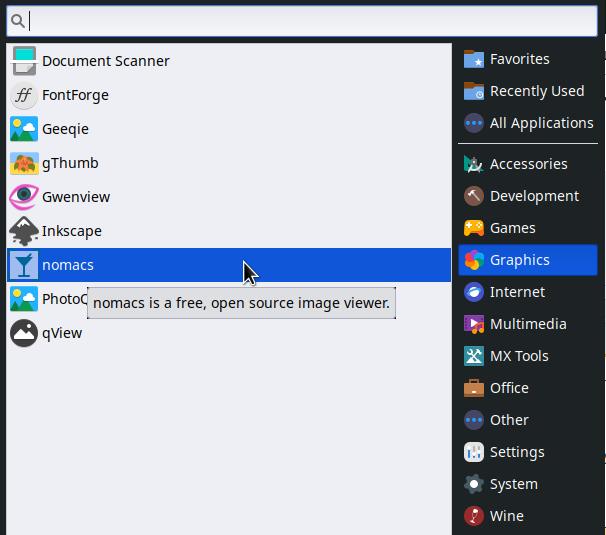Screen dimensions: 606x535
Task: Launch Geeqie by its name
Action: click(65, 129)
